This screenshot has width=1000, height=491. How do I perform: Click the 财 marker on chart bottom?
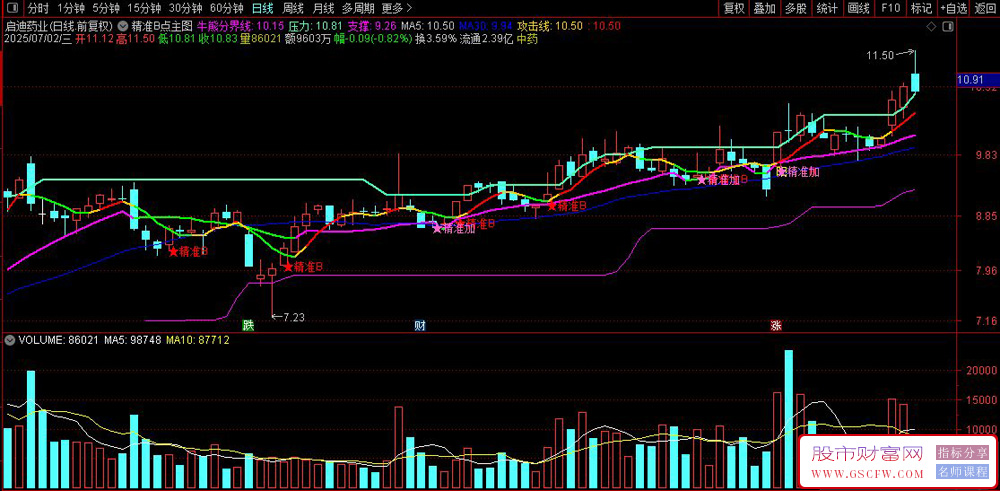[x=420, y=325]
